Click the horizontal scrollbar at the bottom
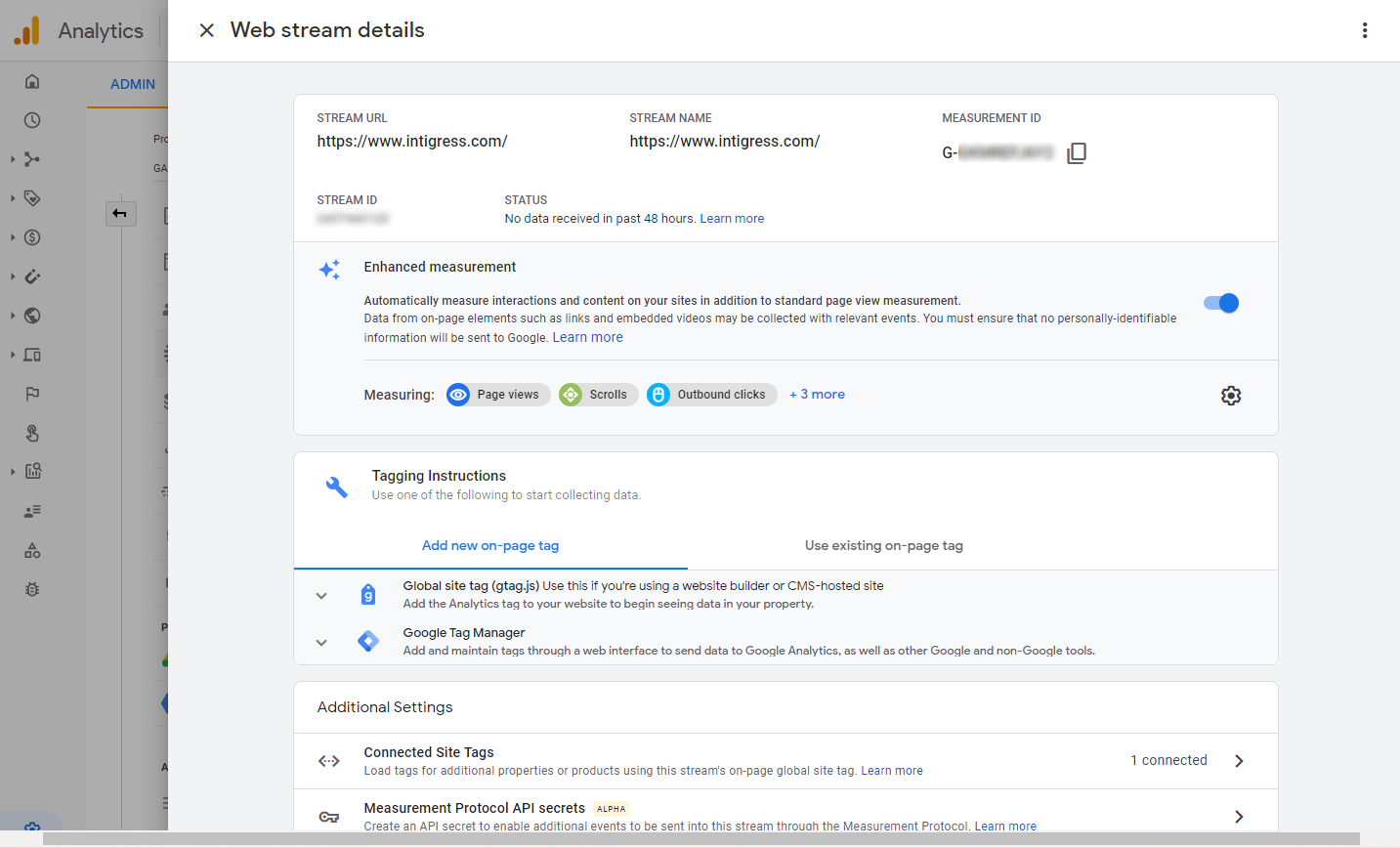Viewport: 1400px width, 848px height. (700, 839)
